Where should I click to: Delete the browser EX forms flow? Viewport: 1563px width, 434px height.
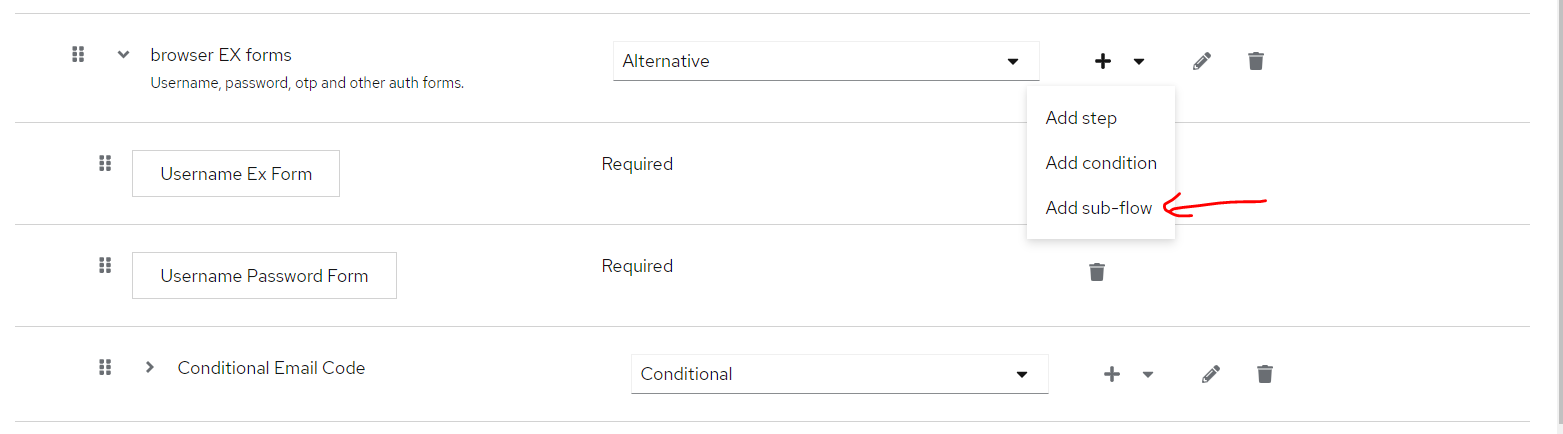pyautogui.click(x=1256, y=61)
